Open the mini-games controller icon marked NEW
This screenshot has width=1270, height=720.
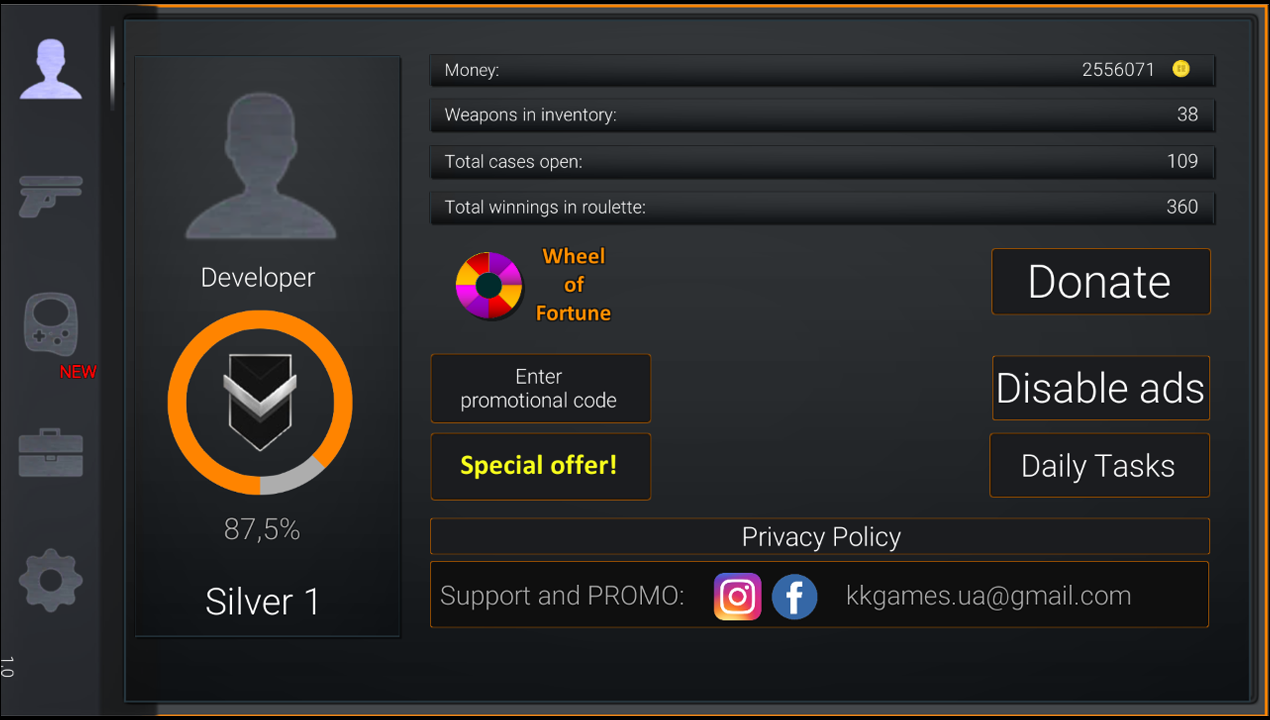[x=51, y=325]
